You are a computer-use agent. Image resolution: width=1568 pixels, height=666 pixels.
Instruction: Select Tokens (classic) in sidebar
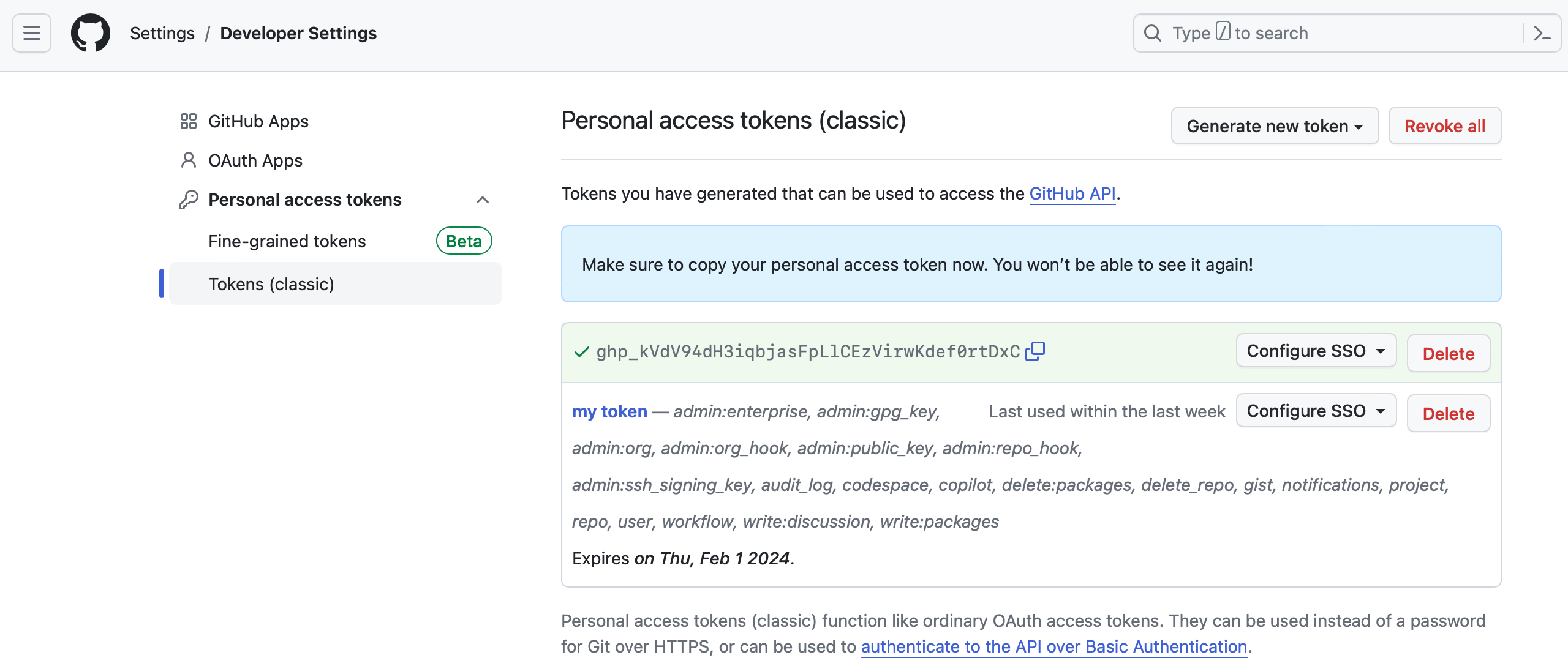tap(271, 284)
